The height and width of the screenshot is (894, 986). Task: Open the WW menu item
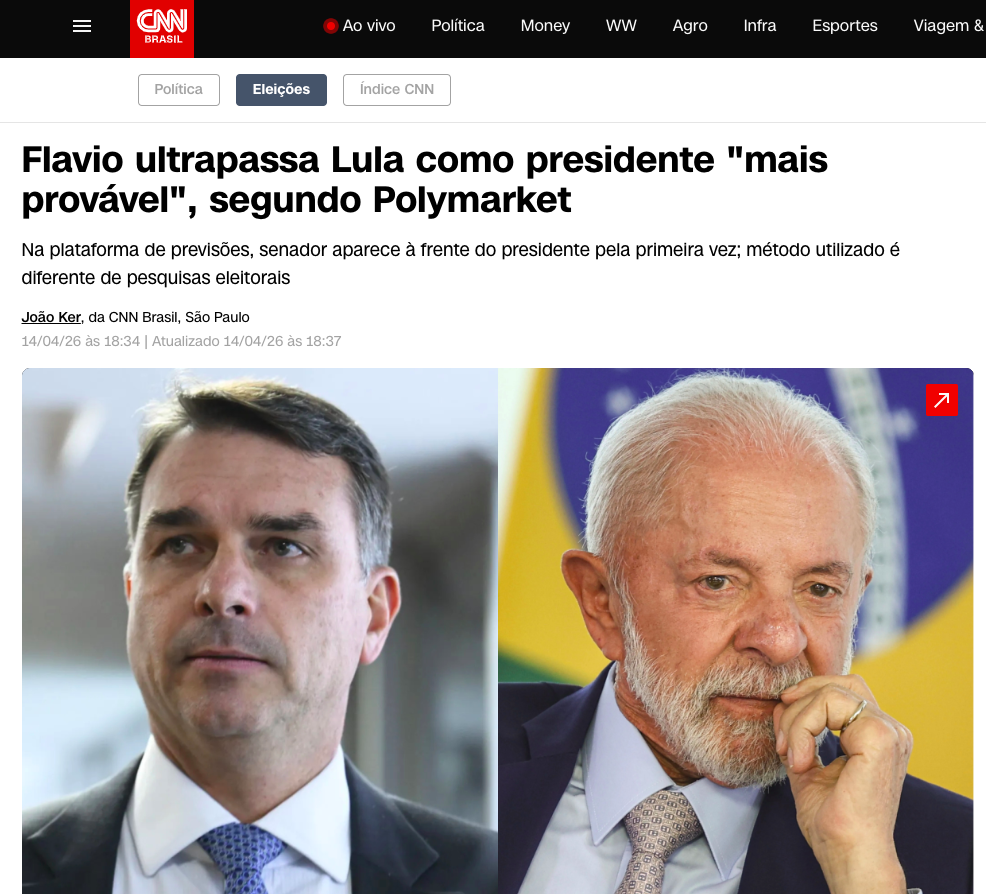(x=621, y=26)
